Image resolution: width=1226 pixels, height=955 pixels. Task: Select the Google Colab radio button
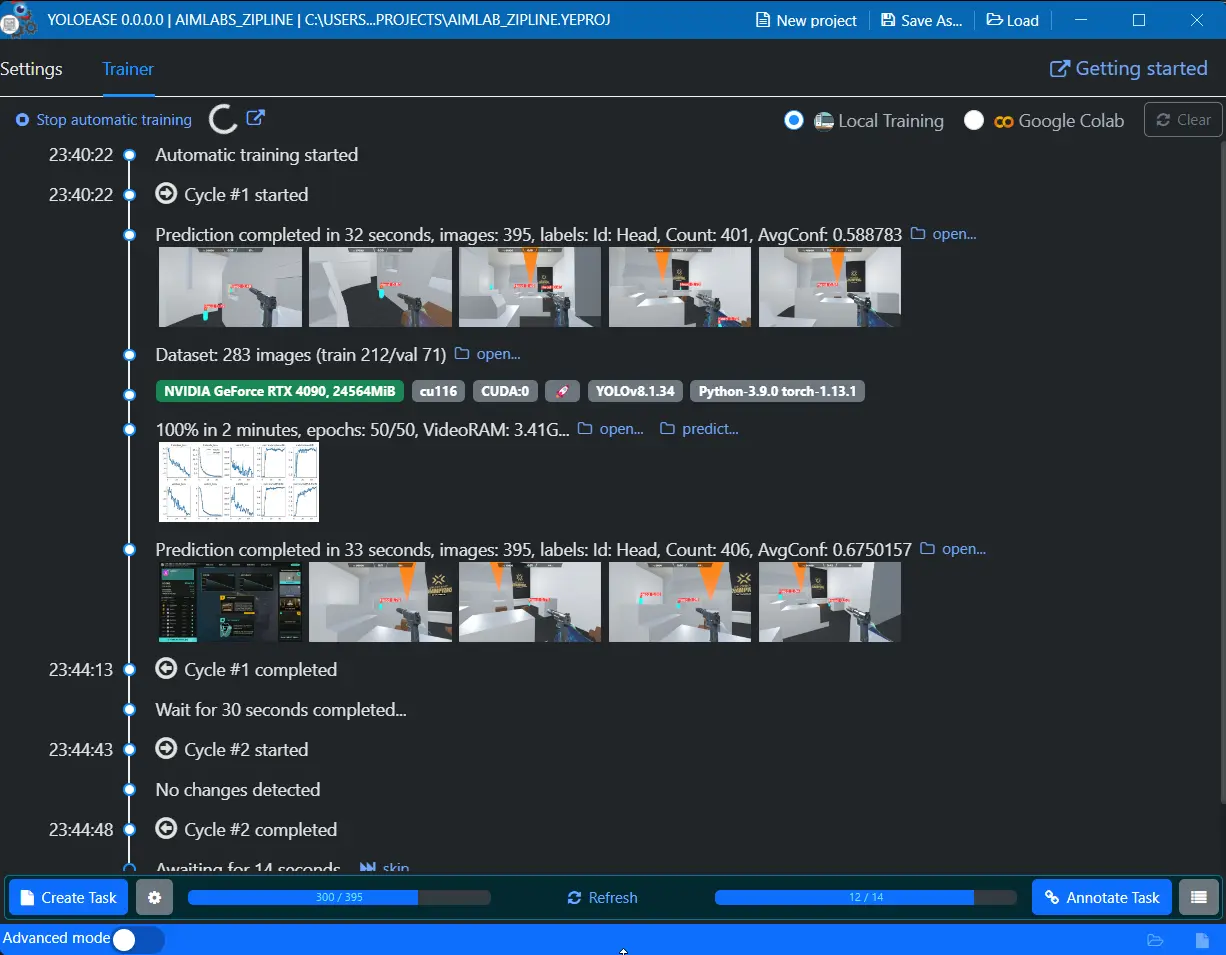974,120
